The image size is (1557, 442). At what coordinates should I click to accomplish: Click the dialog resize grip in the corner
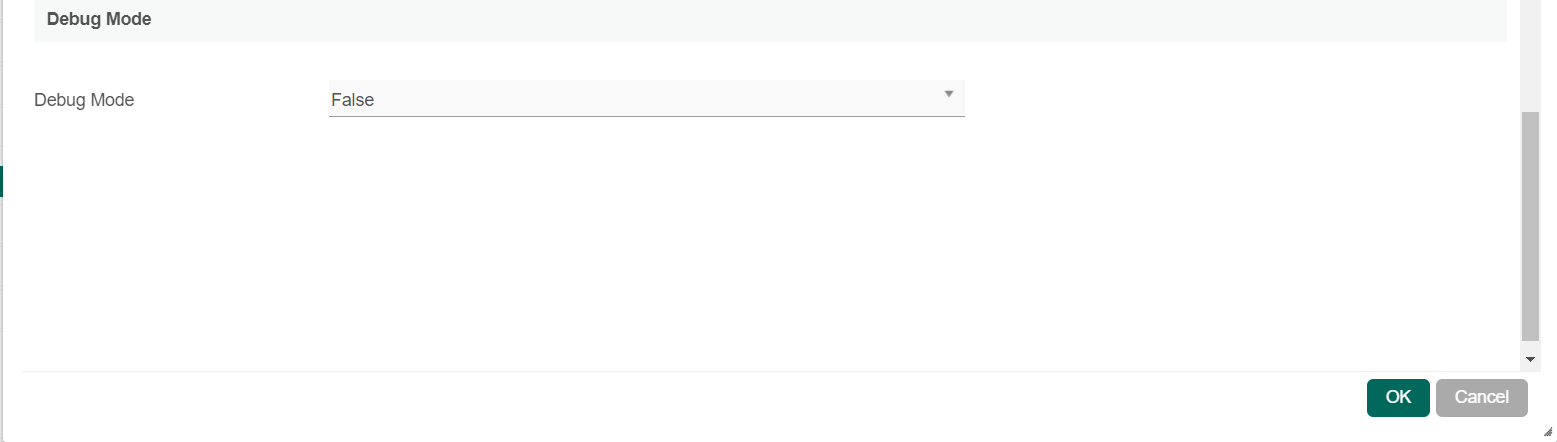click(1547, 431)
